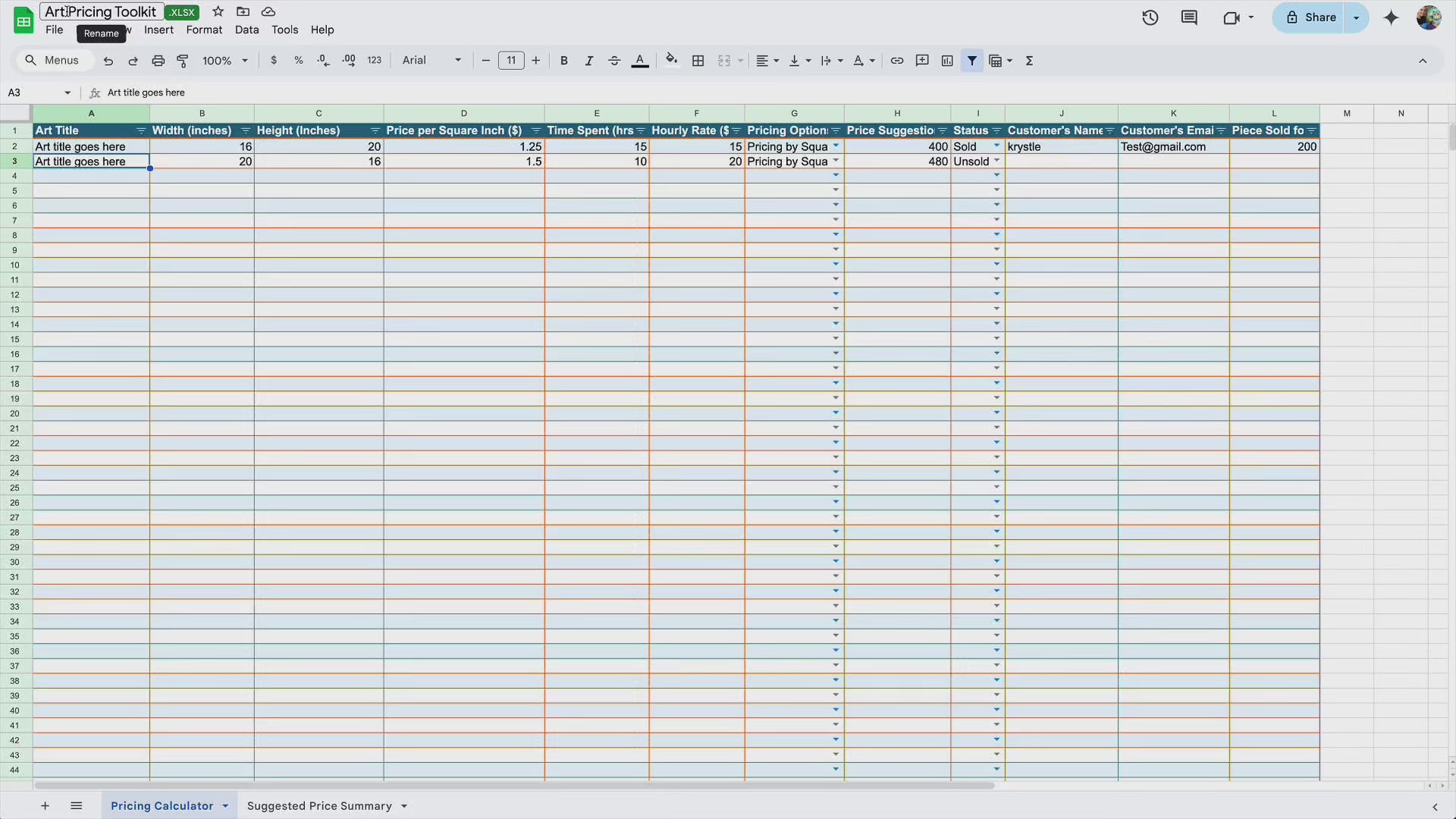
Task: Open the Arial font dropdown
Action: point(431,61)
